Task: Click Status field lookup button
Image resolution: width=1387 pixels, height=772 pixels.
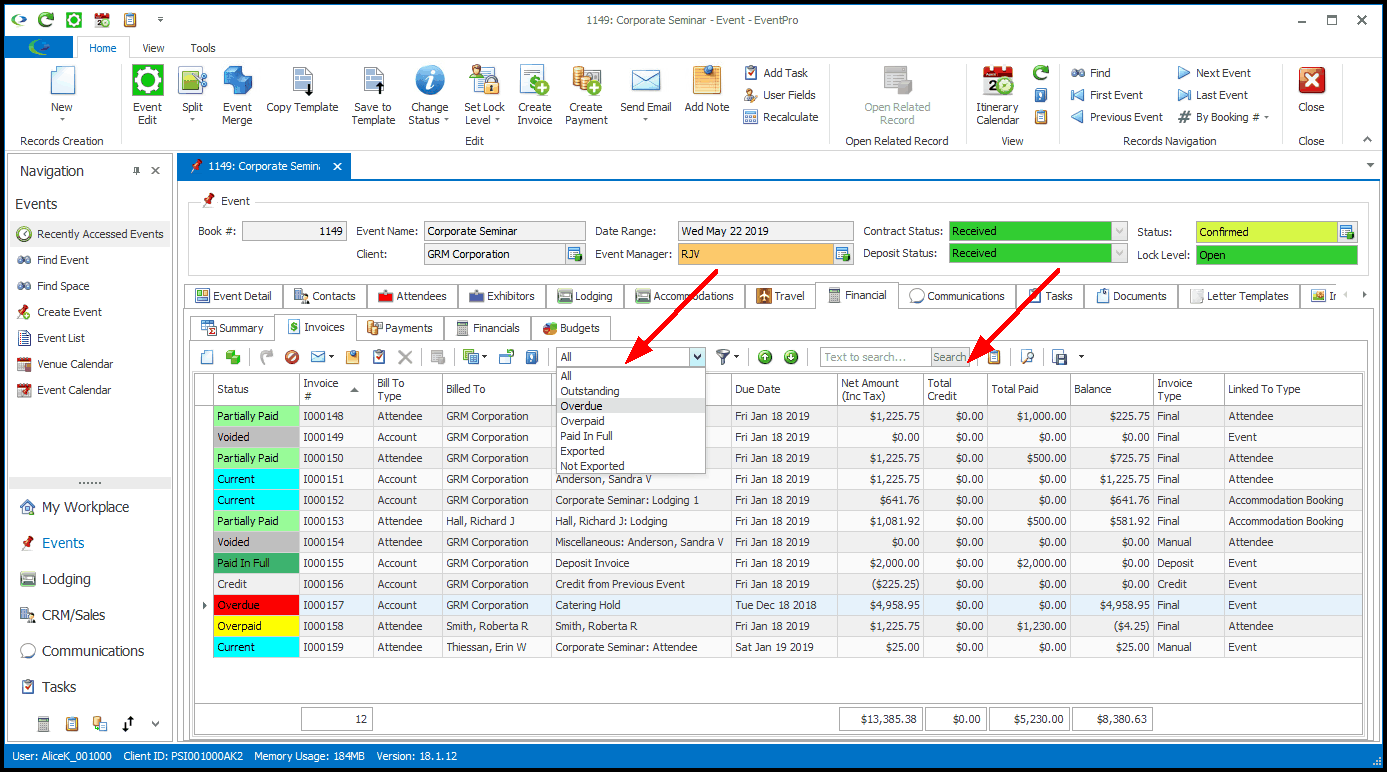Action: click(x=1347, y=232)
